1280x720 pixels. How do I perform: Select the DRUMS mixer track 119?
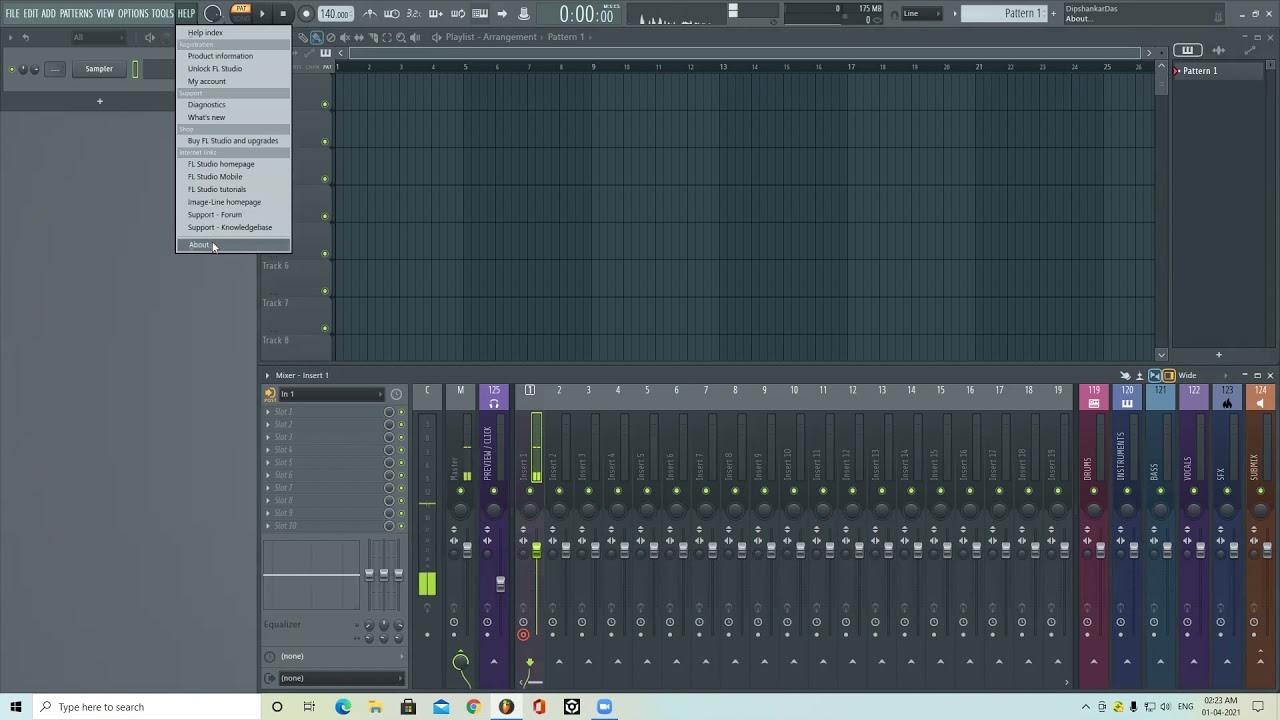(1094, 398)
